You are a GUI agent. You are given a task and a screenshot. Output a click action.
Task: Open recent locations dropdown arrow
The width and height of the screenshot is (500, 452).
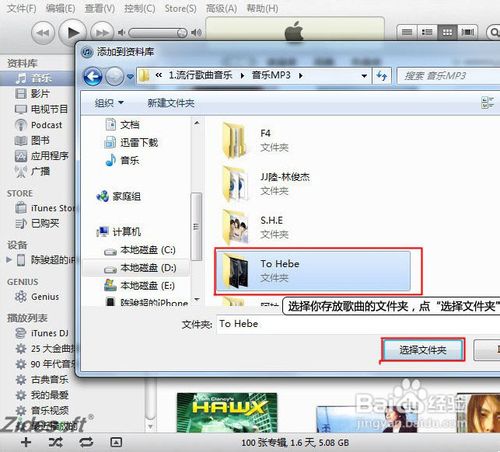pos(130,77)
